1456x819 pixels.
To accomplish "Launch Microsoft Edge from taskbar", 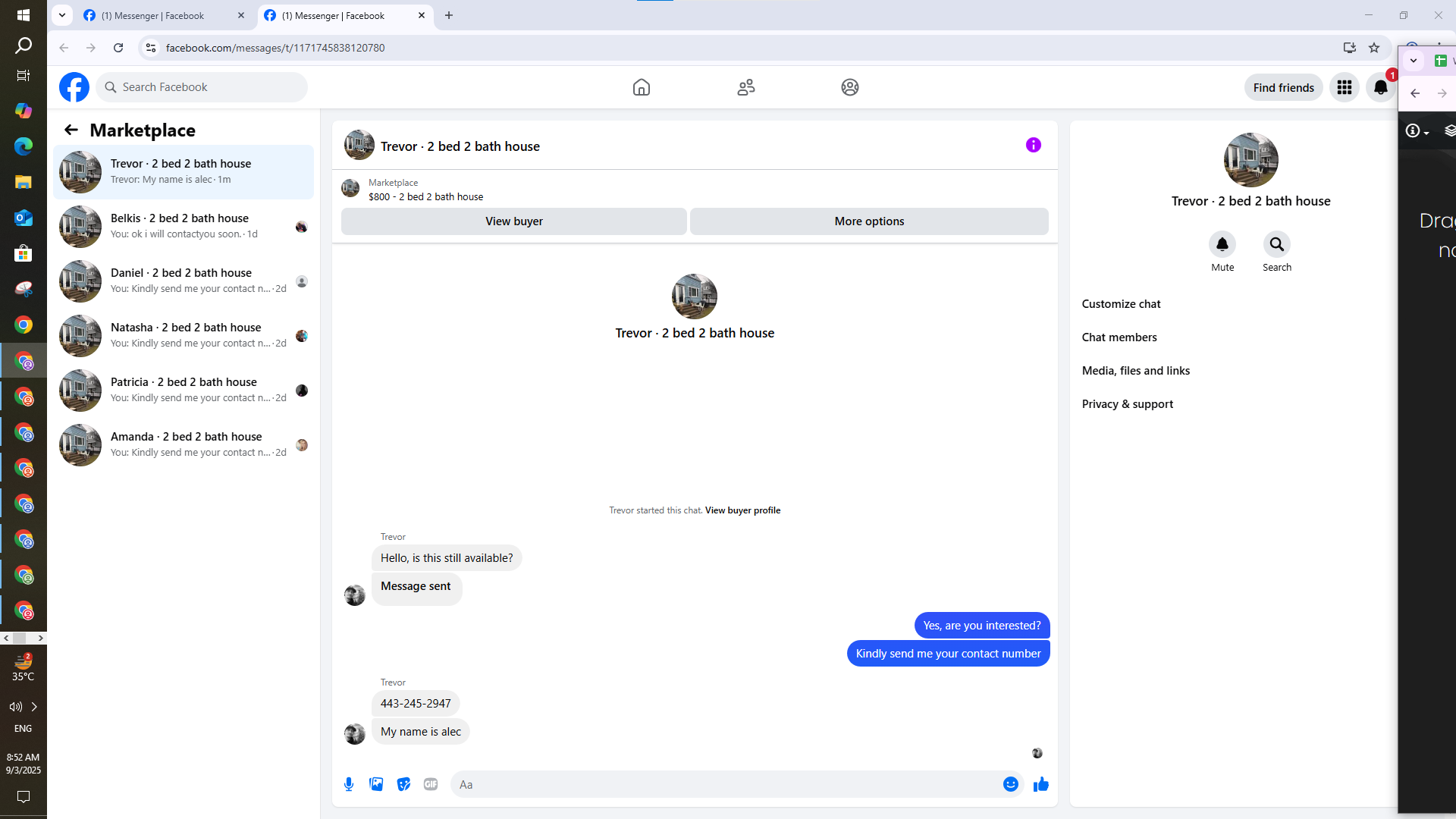I will coord(24,146).
